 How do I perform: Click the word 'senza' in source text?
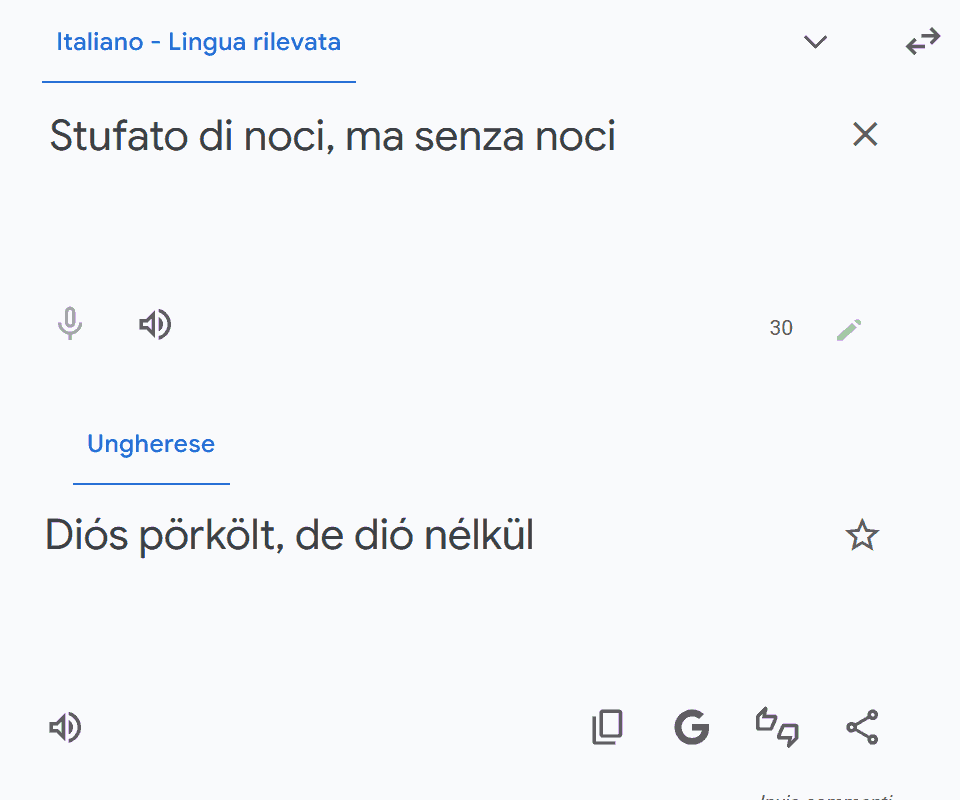(462, 137)
